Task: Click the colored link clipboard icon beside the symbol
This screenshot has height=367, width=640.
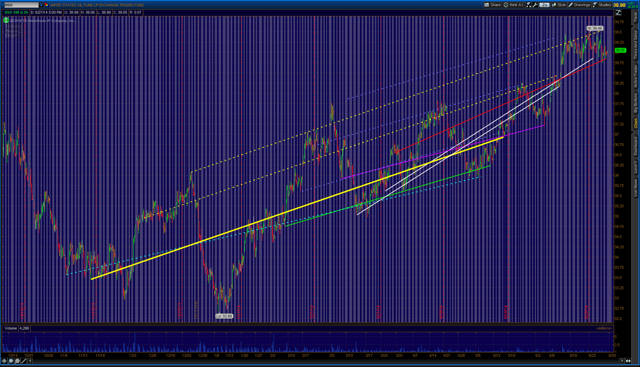Action: [x=47, y=5]
